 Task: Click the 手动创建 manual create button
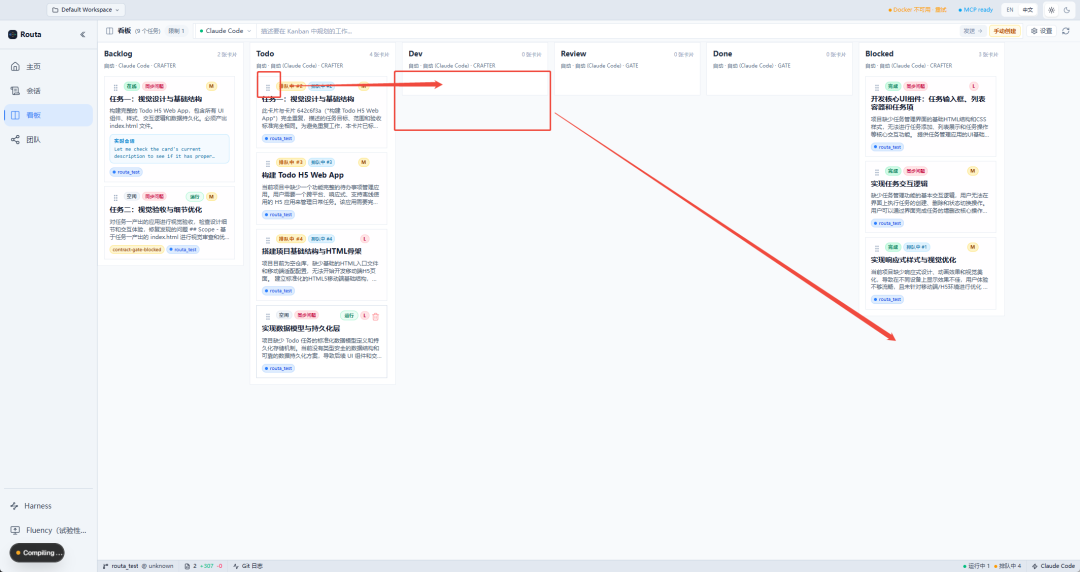coord(1005,31)
